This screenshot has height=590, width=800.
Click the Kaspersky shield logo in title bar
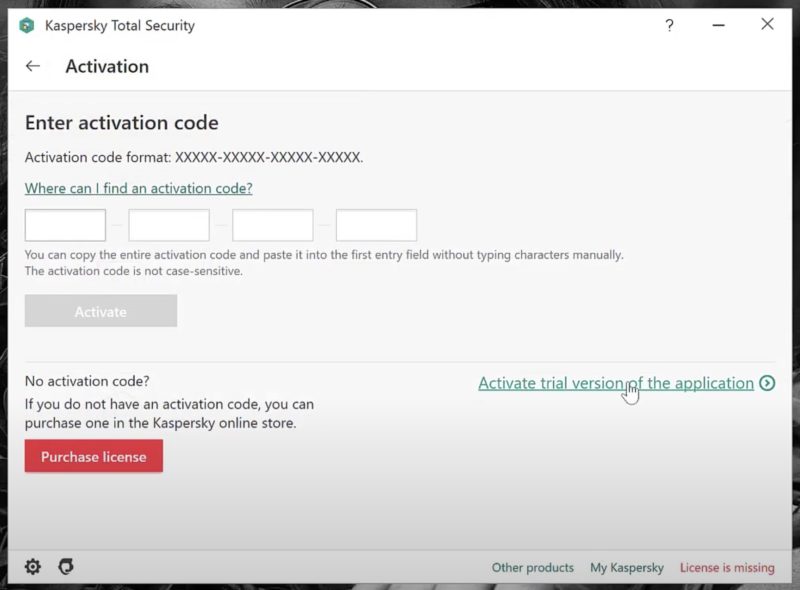(27, 25)
